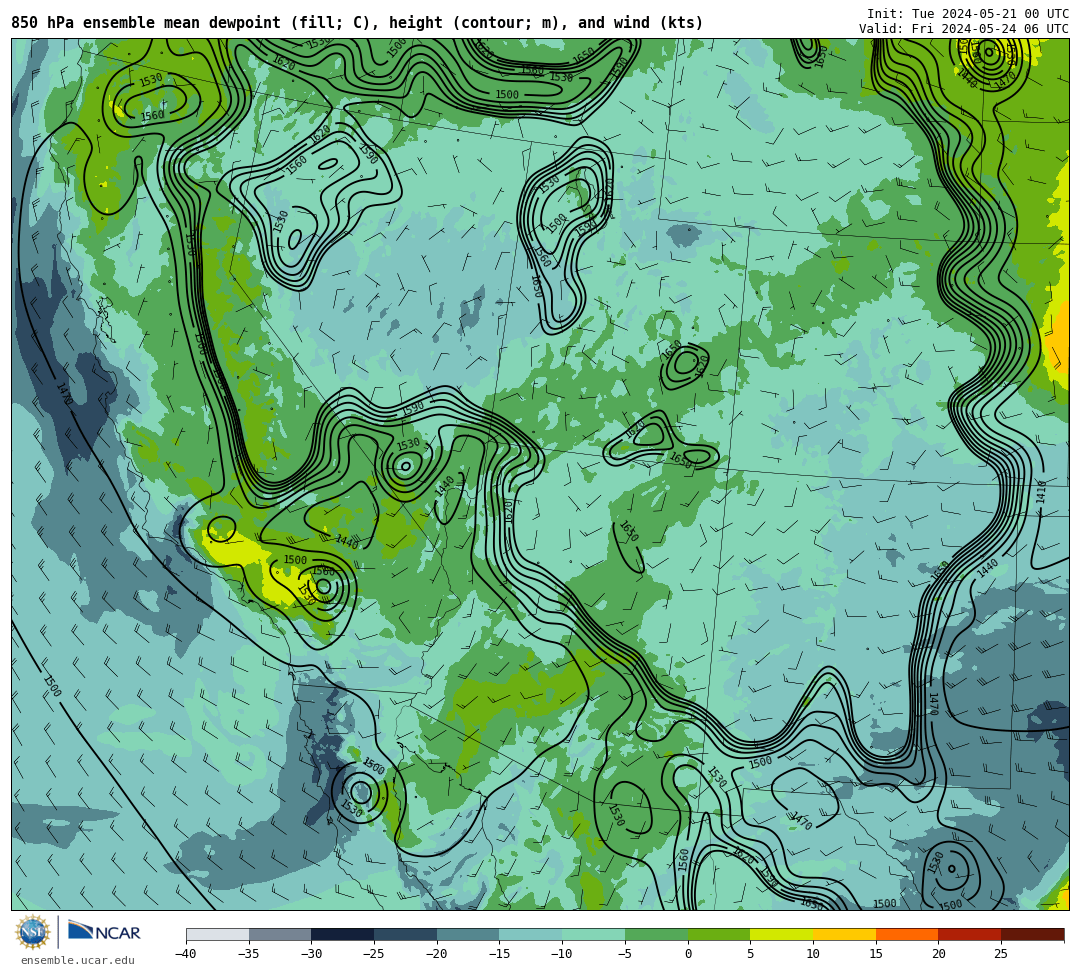1080x973 pixels.
Task: Click the yellow-green 5 to 10 colorbar swatch
Action: [x=782, y=934]
